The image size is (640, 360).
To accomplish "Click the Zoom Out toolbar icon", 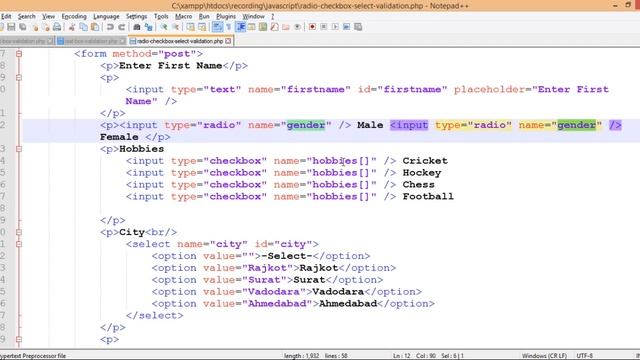I will point(175,27).
